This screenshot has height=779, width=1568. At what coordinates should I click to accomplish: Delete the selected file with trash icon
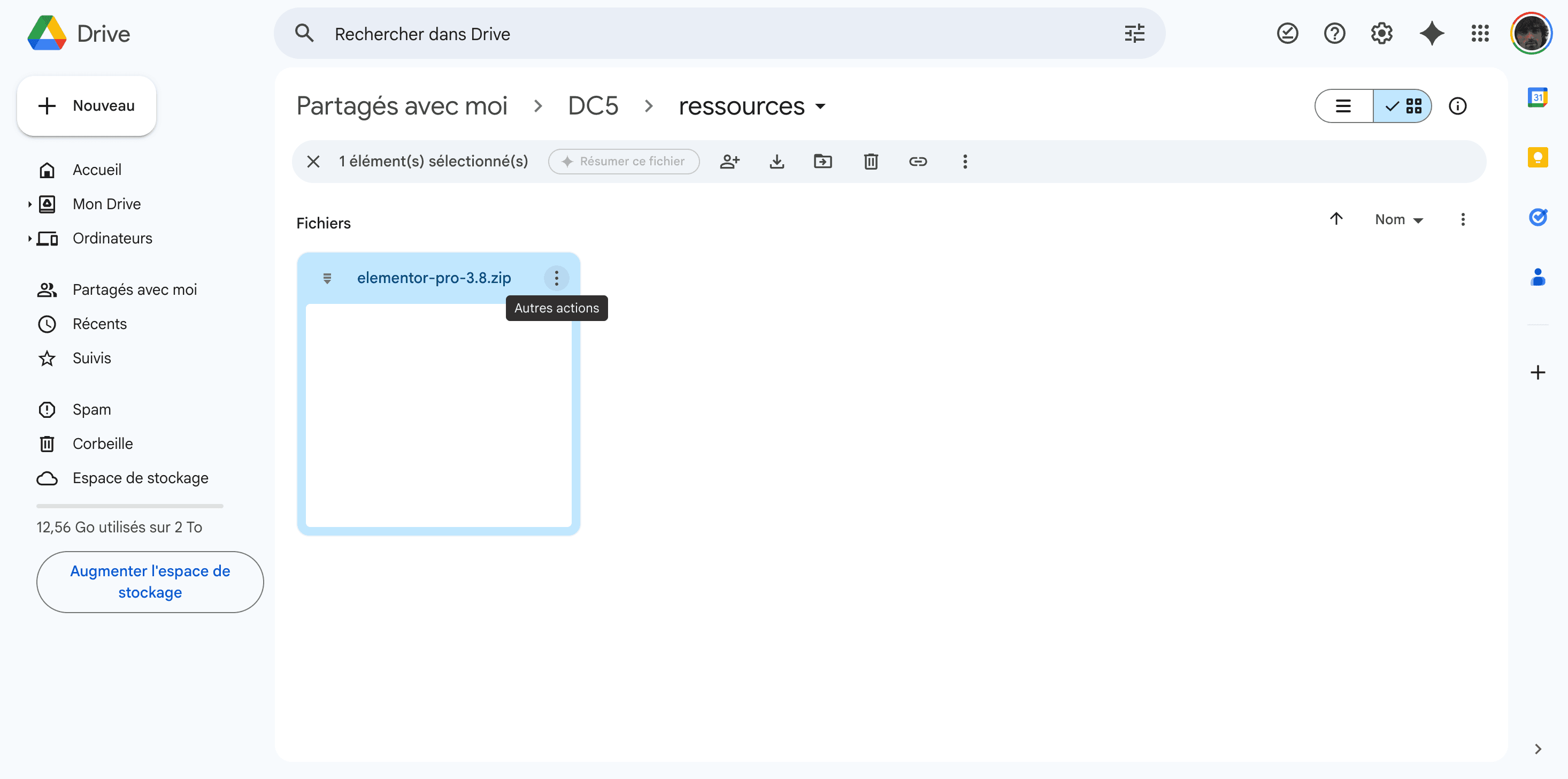(871, 162)
